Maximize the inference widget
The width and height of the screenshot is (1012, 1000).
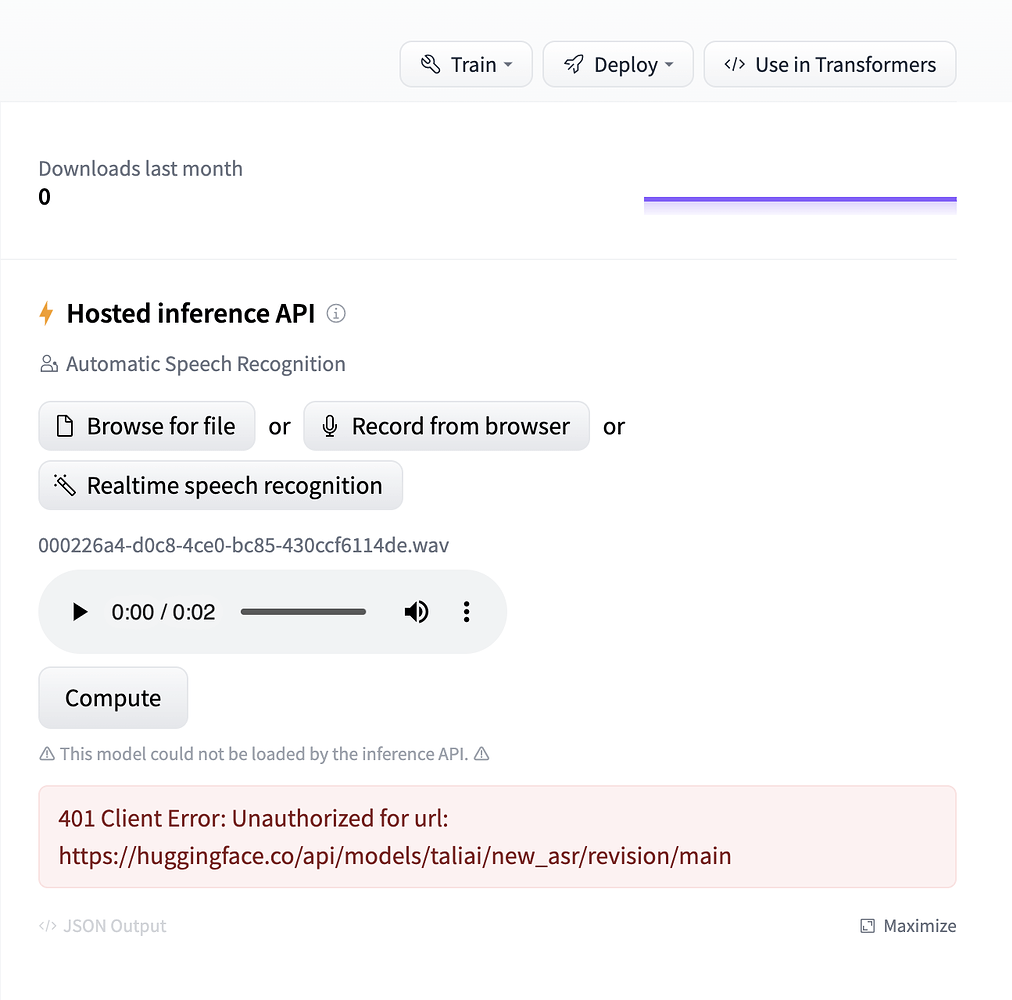(x=908, y=926)
